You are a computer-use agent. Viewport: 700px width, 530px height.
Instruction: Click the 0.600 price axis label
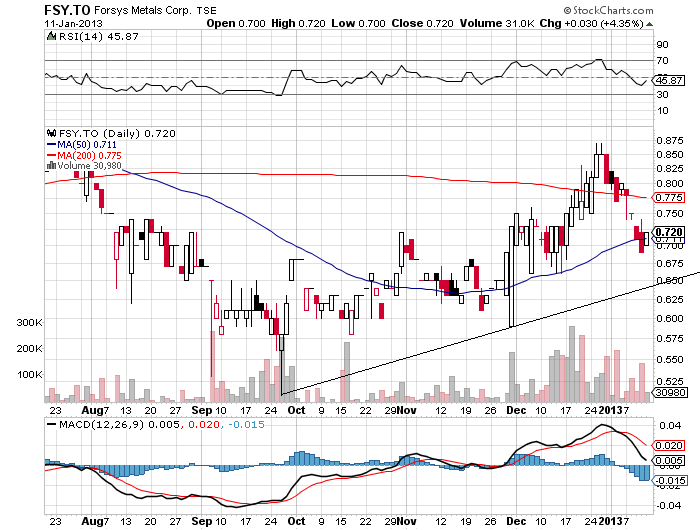click(670, 319)
